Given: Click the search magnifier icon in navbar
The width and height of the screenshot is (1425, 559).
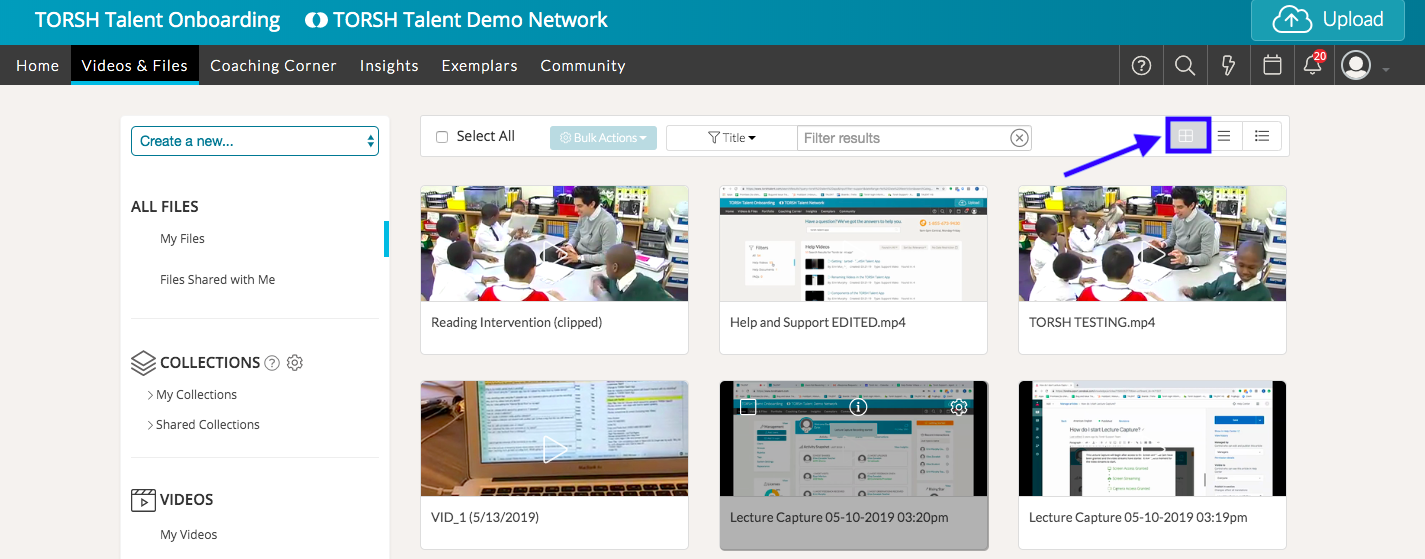Looking at the screenshot, I should (1185, 66).
